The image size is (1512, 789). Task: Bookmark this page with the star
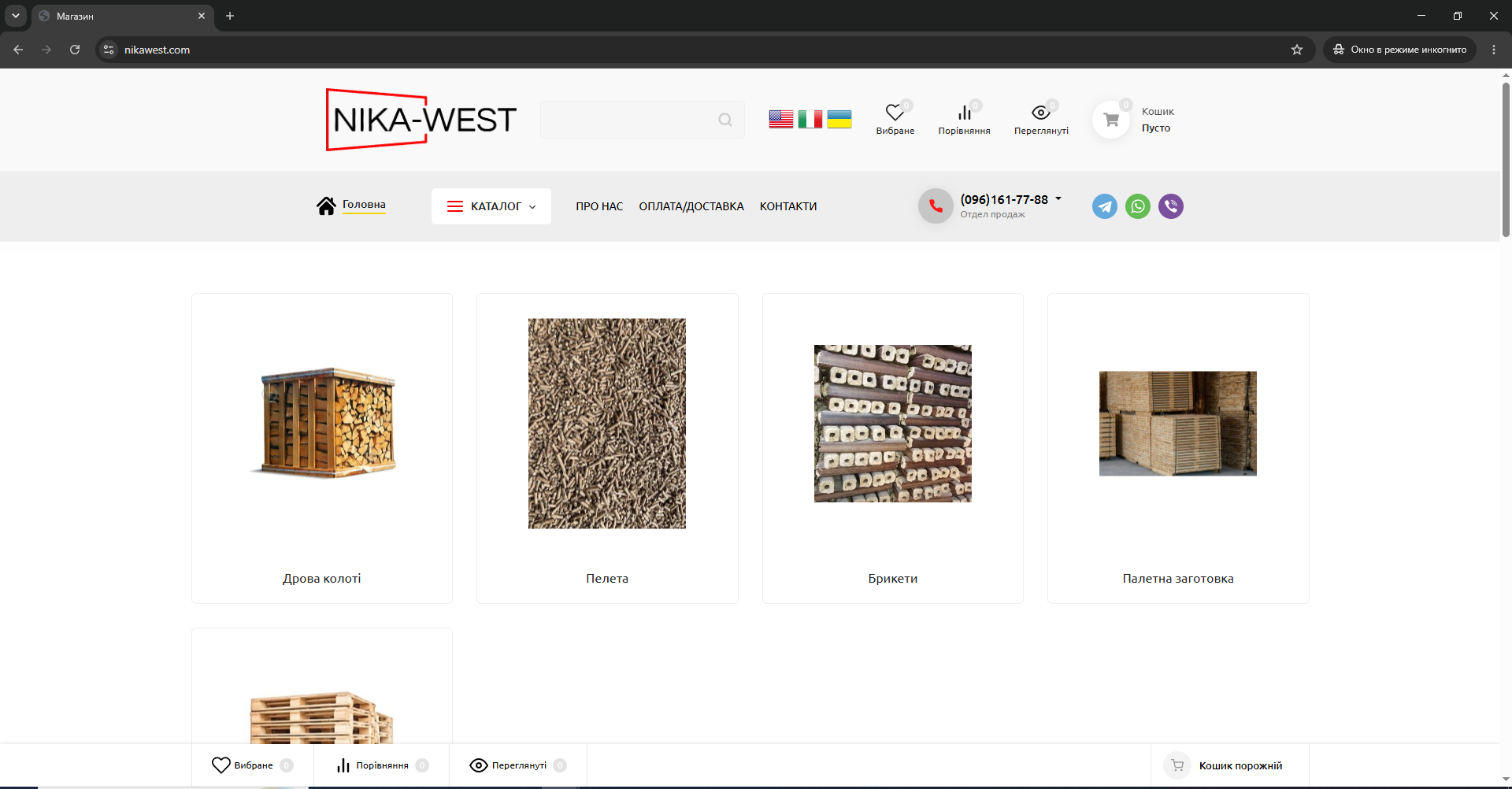[1297, 50]
